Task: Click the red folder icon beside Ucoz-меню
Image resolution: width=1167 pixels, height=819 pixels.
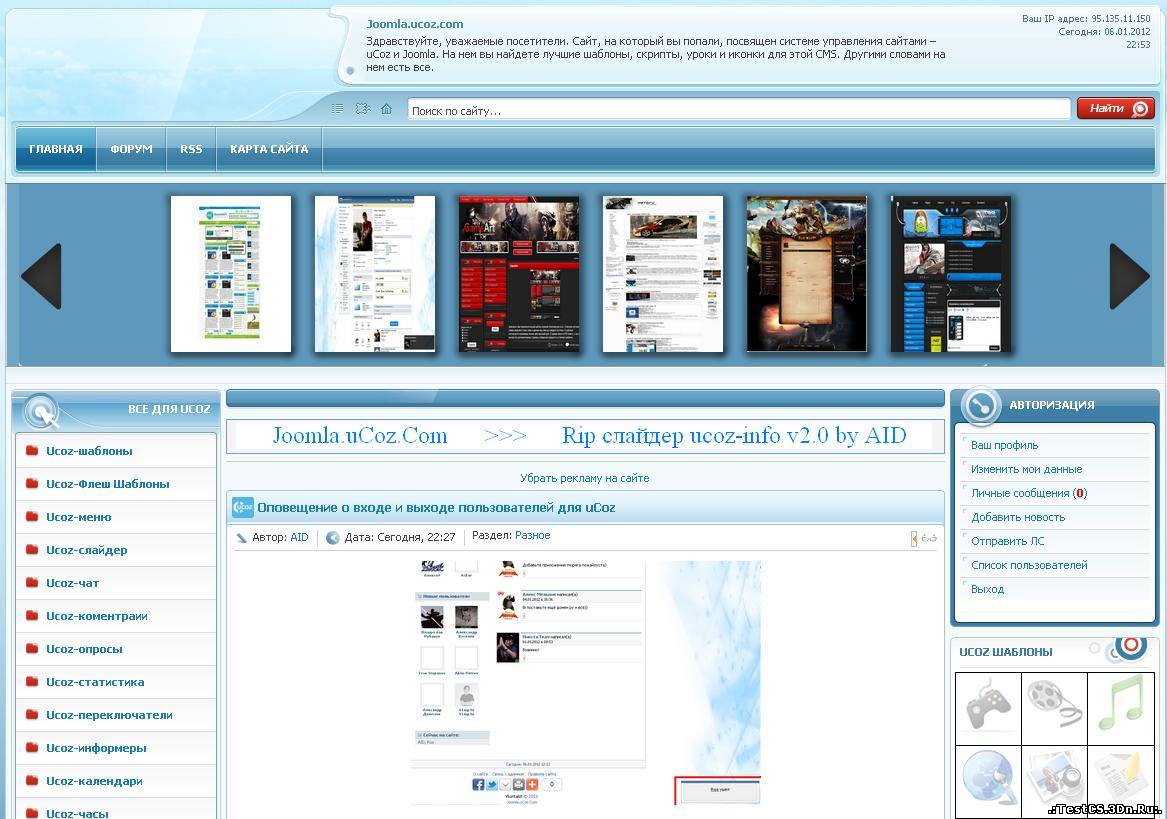Action: coord(32,516)
